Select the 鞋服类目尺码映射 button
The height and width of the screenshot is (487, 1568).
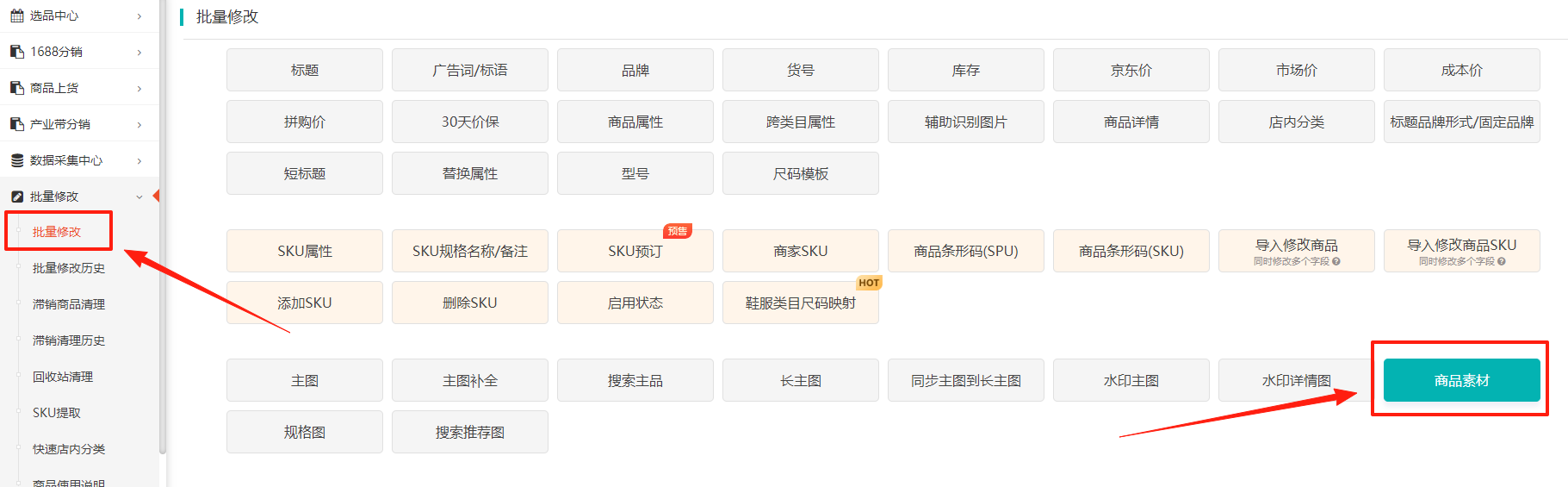pyautogui.click(x=801, y=303)
